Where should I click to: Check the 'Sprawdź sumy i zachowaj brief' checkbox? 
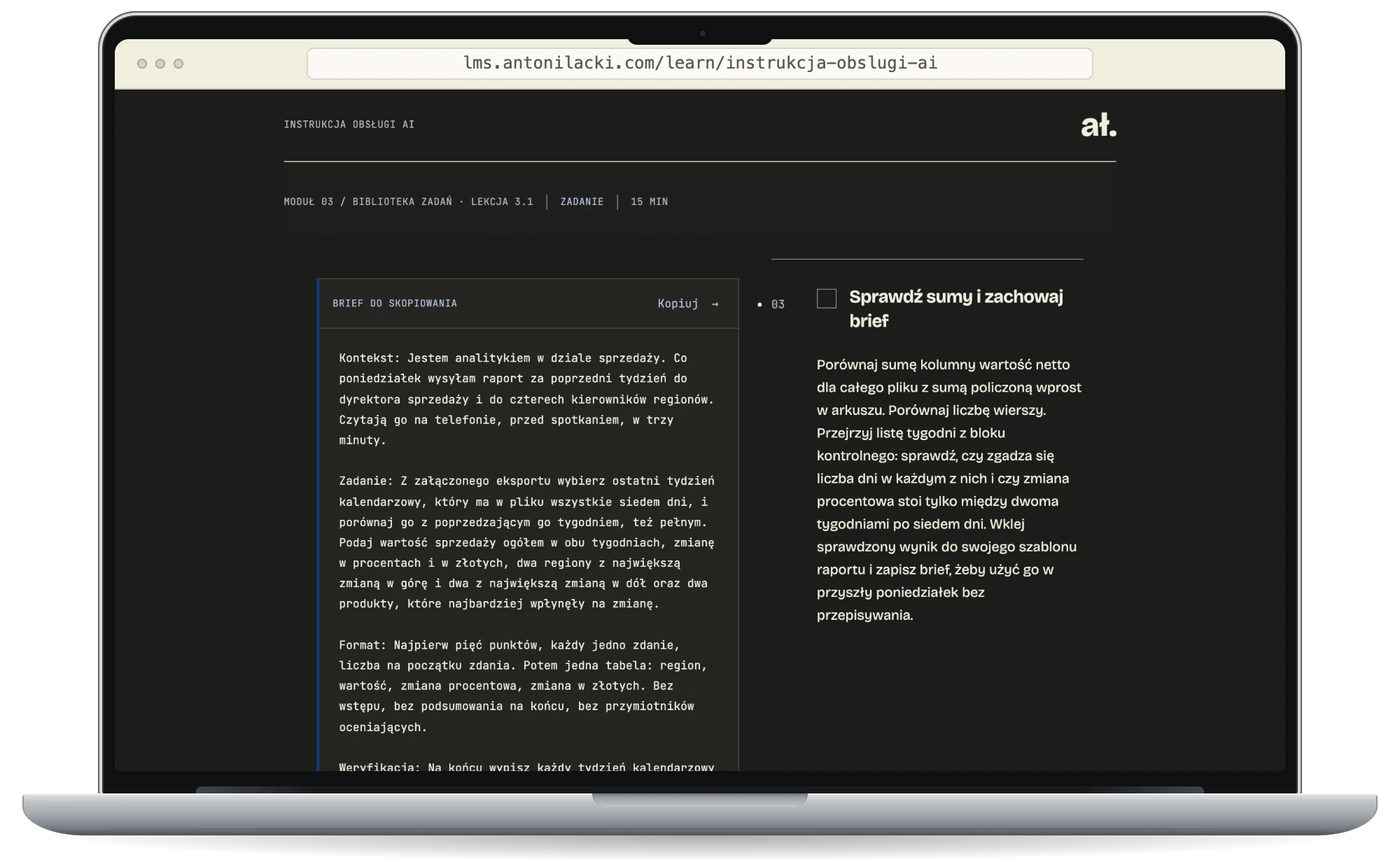point(827,299)
